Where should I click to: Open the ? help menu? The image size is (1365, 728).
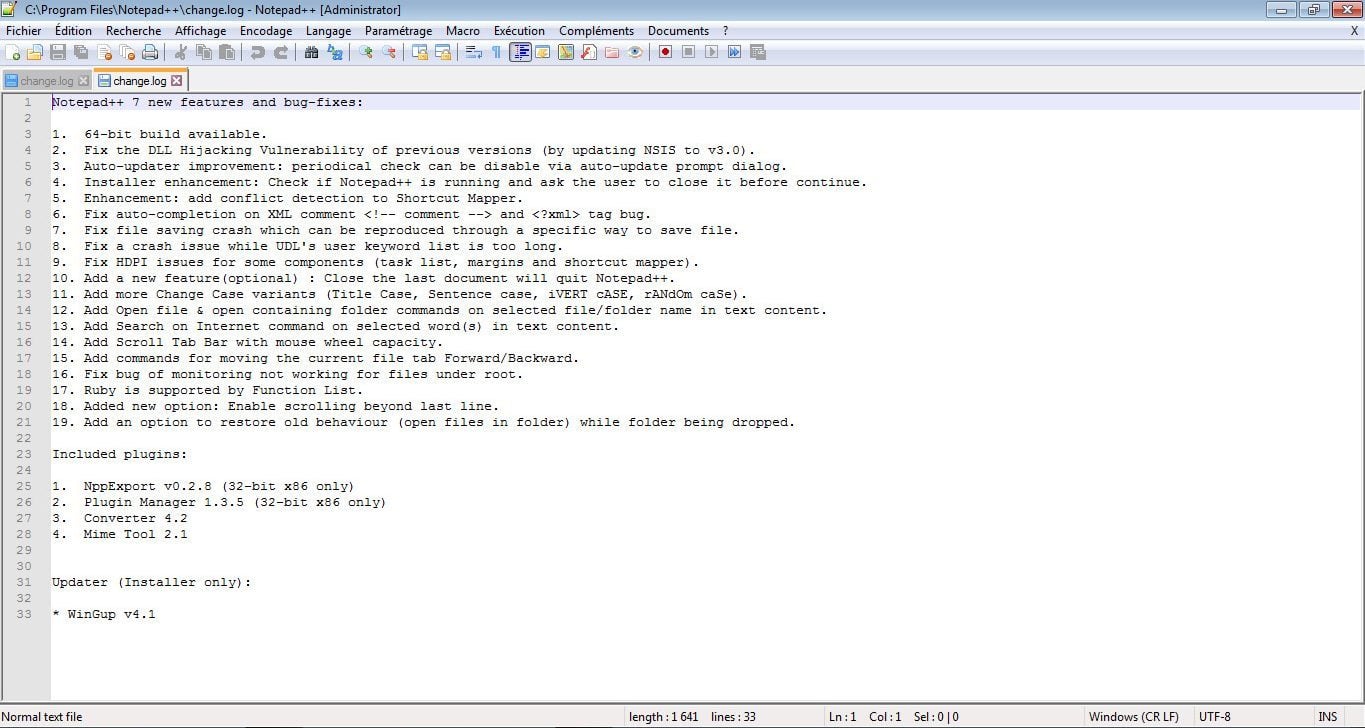pyautogui.click(x=726, y=31)
